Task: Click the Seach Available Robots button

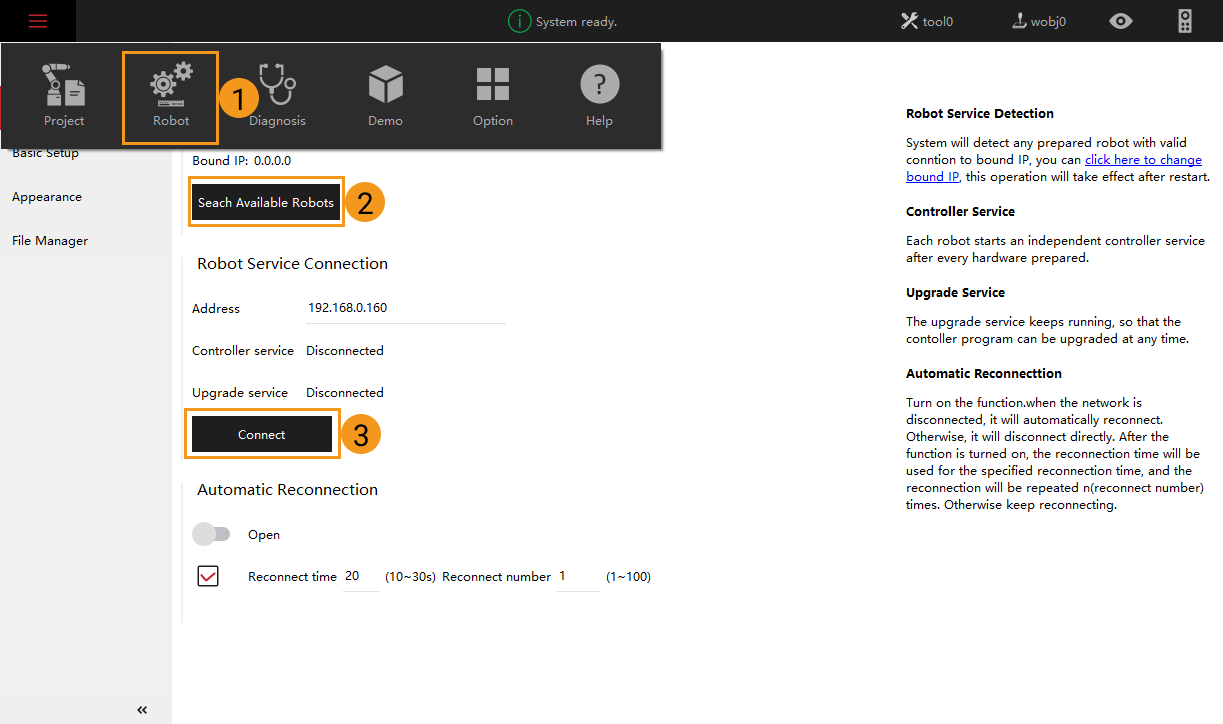Action: tap(266, 203)
